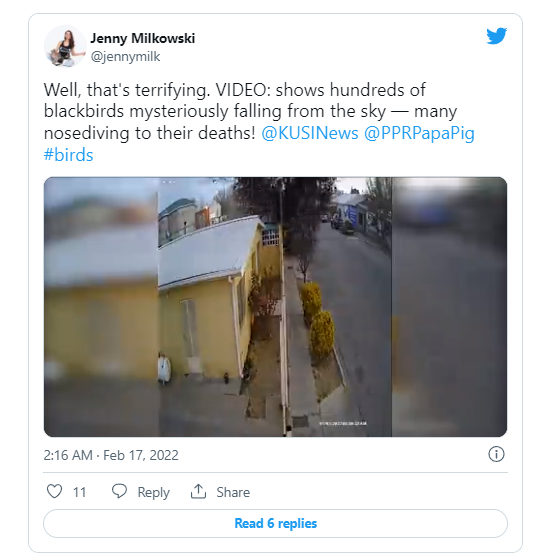
Task: Click the Reply text label
Action: click(x=154, y=492)
